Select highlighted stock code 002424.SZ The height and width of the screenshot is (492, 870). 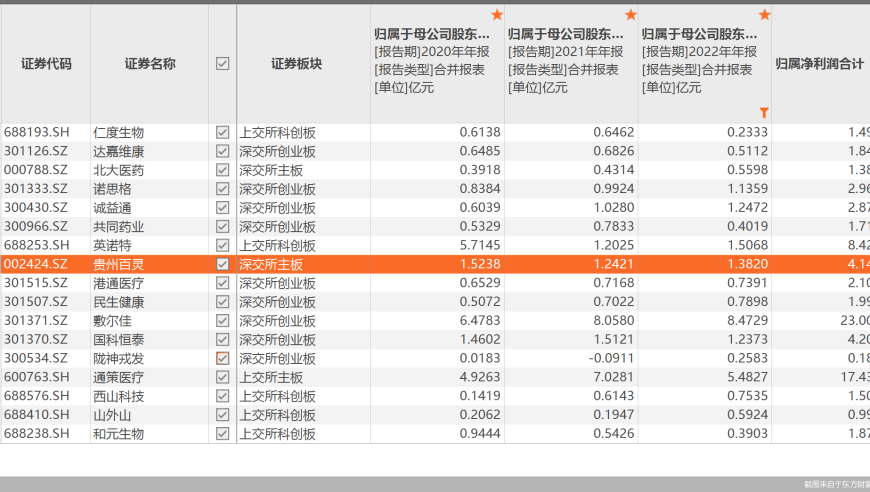pyautogui.click(x=36, y=264)
